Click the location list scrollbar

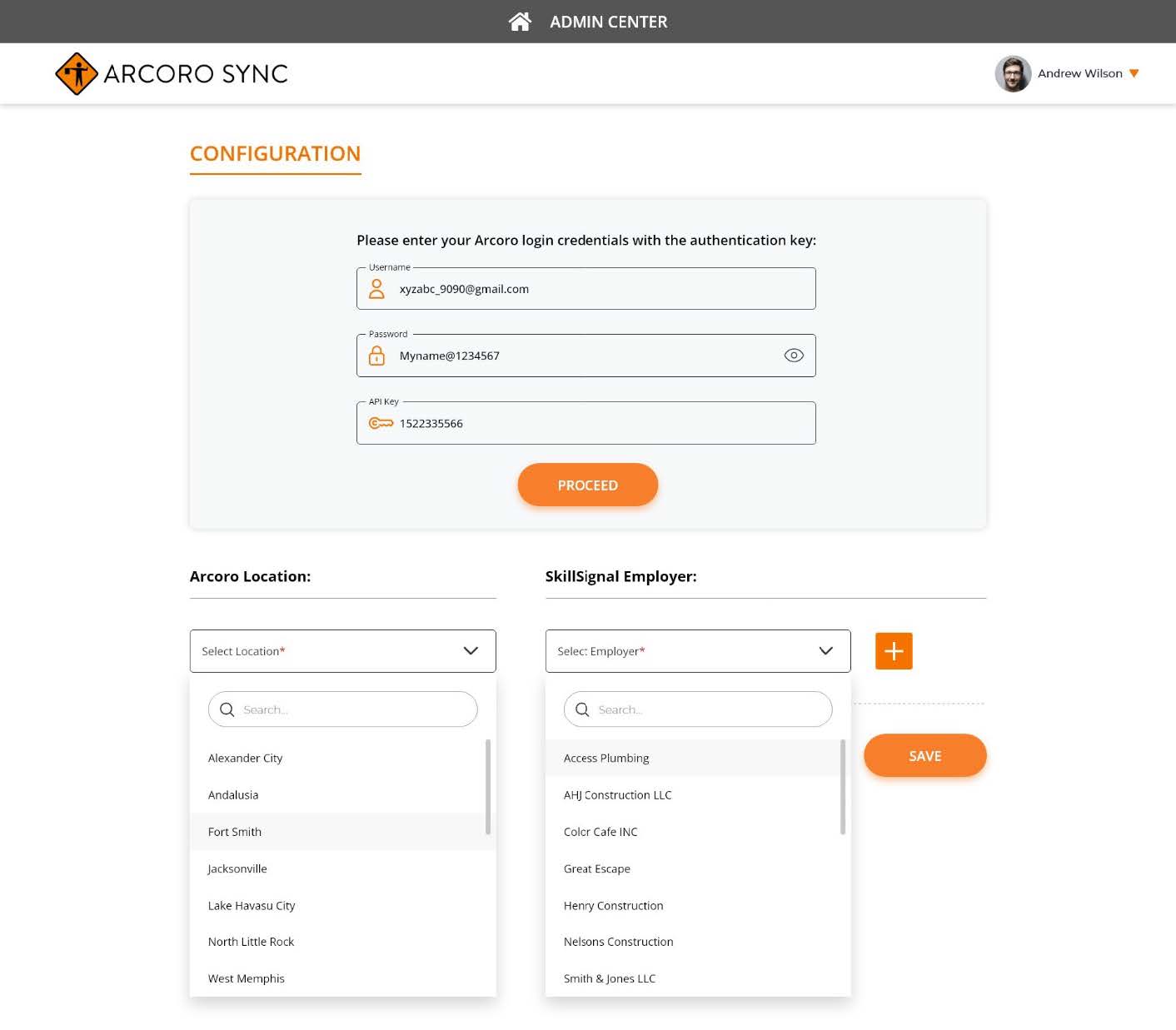(x=487, y=787)
